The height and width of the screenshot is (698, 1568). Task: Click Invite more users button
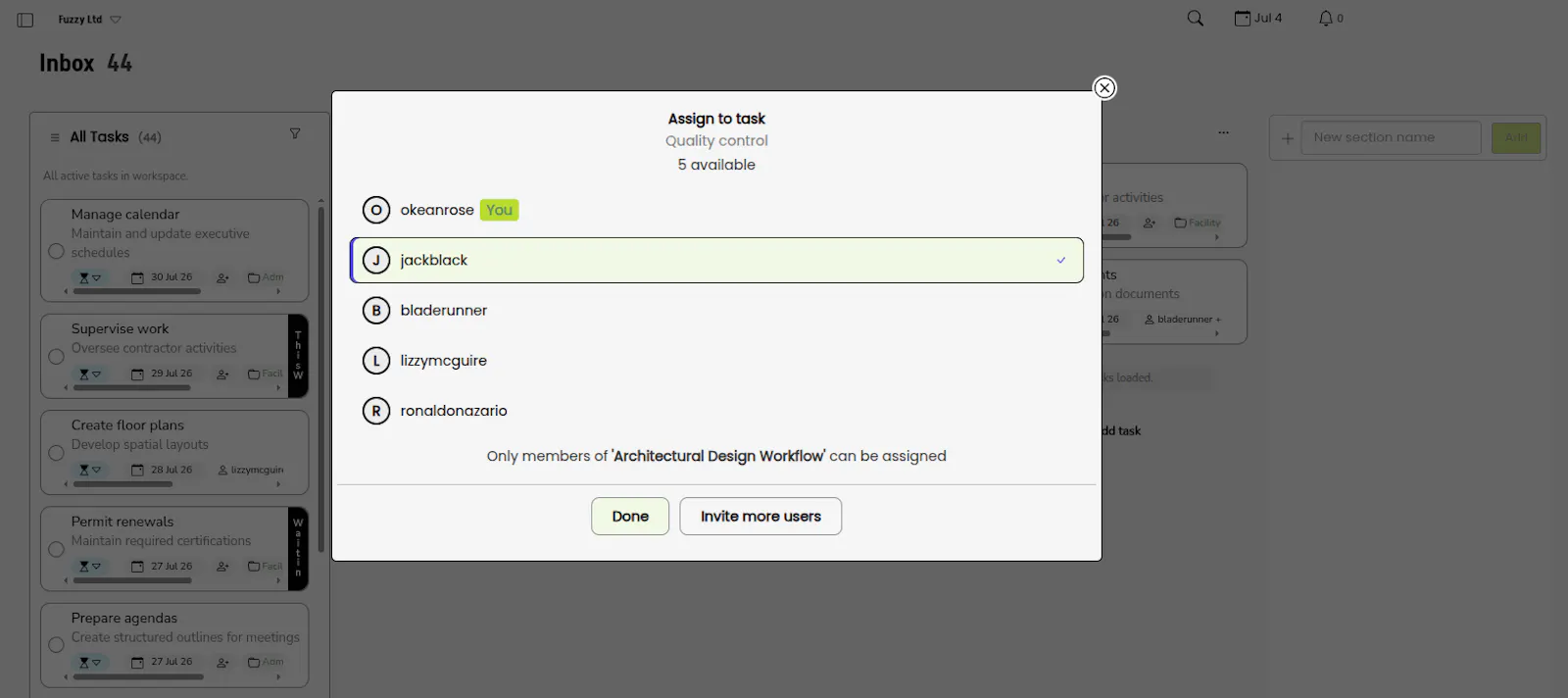click(x=760, y=517)
